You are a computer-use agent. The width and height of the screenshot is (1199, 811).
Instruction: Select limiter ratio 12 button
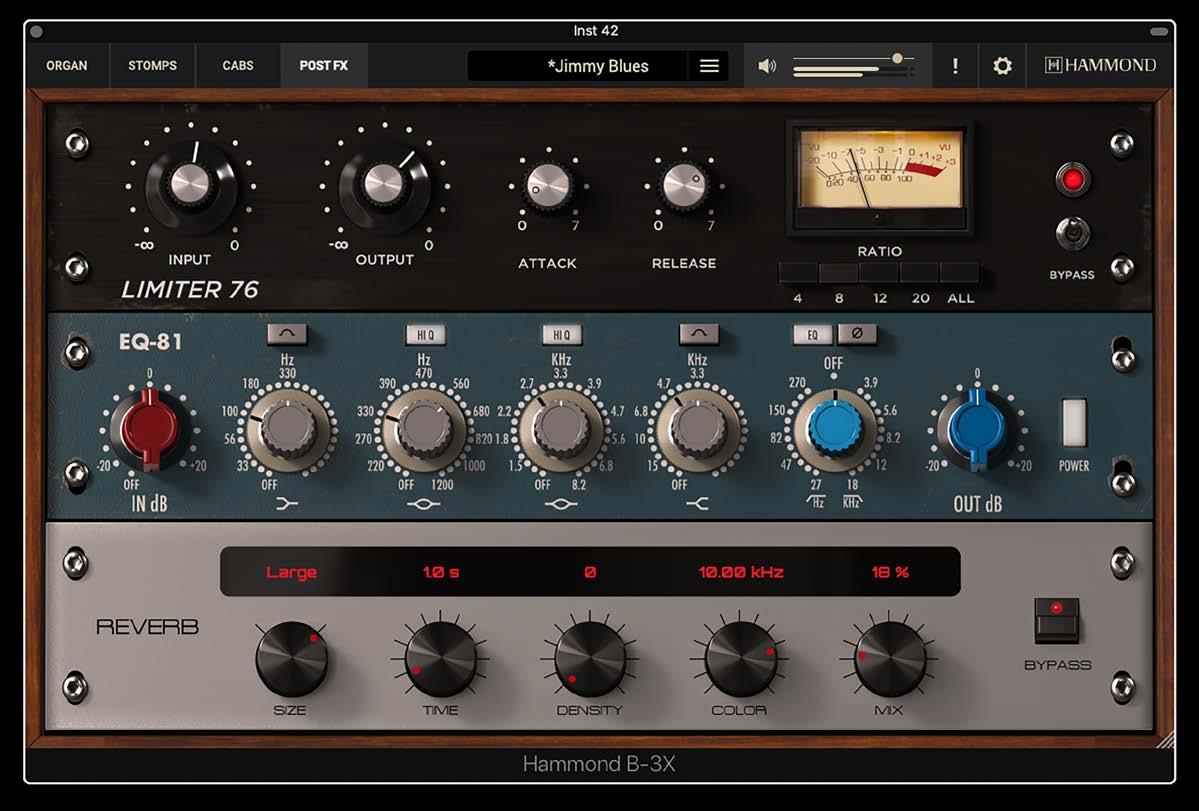[879, 274]
